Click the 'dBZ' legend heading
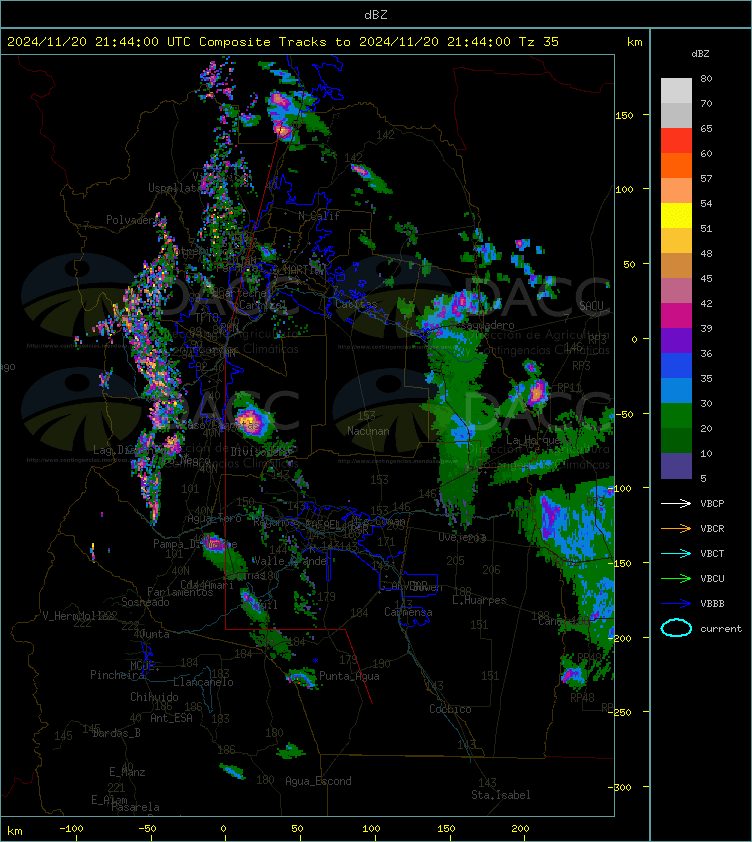This screenshot has width=752, height=842. click(x=700, y=54)
